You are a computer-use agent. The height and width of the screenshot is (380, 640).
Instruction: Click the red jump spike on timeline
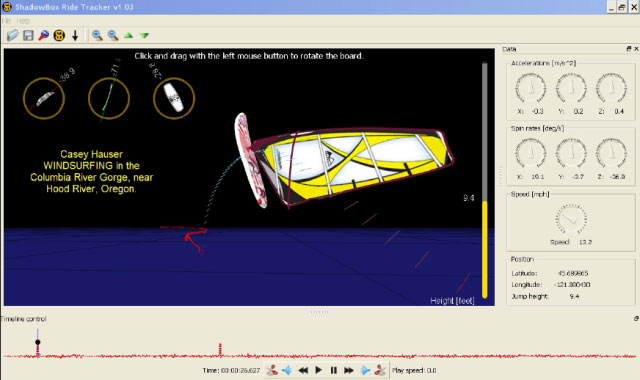click(x=220, y=349)
